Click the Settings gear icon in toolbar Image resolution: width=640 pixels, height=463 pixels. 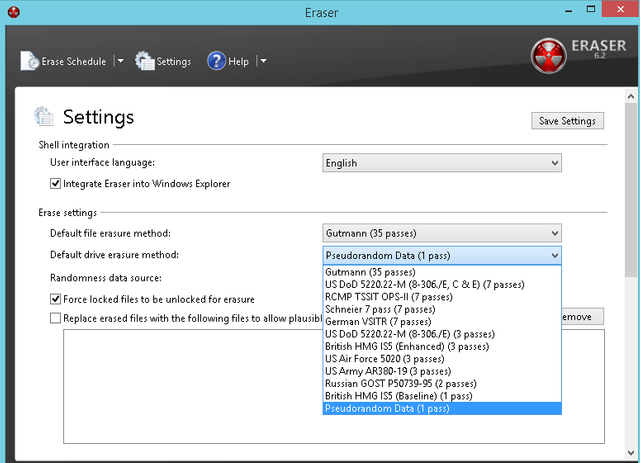144,61
